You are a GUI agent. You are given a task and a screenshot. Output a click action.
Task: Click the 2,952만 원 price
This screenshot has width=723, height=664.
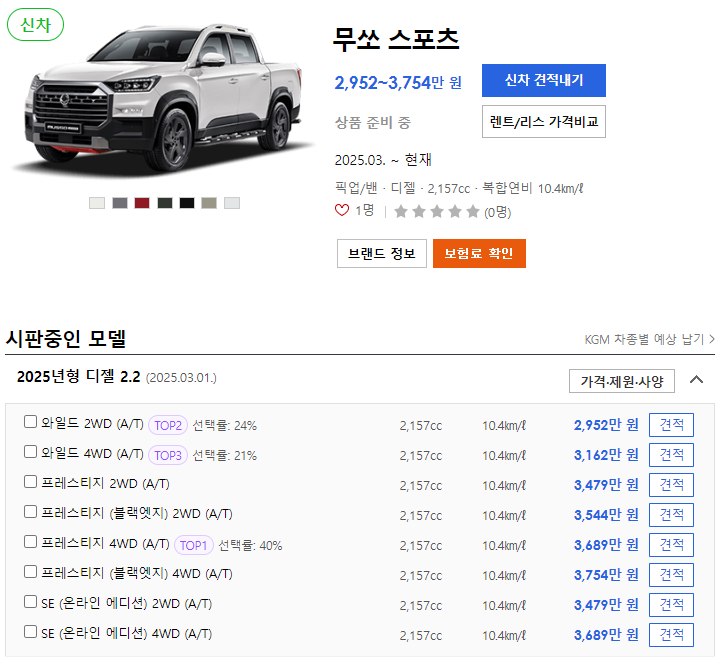(606, 425)
